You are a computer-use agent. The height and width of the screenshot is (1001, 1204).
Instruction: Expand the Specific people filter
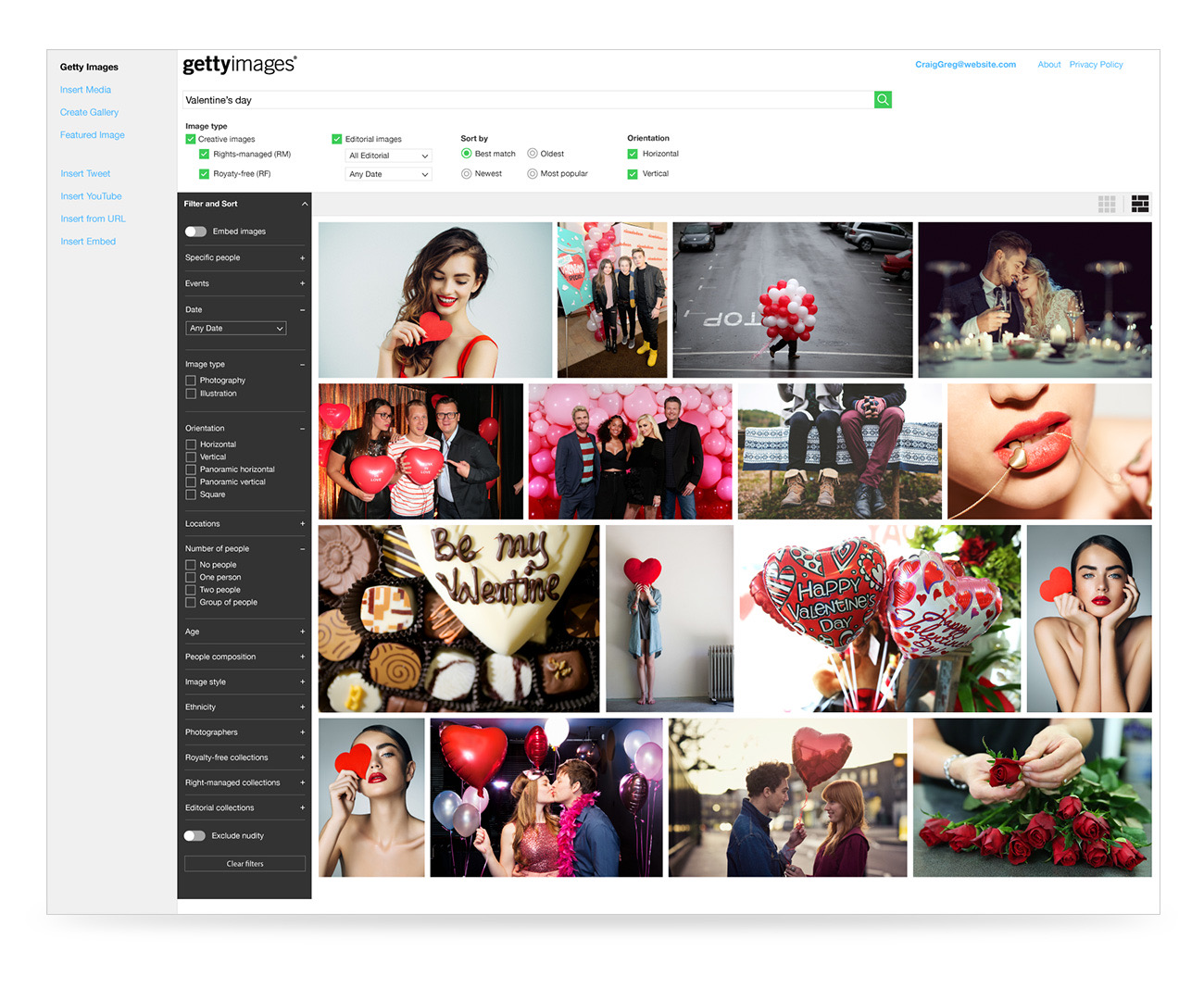tap(302, 258)
